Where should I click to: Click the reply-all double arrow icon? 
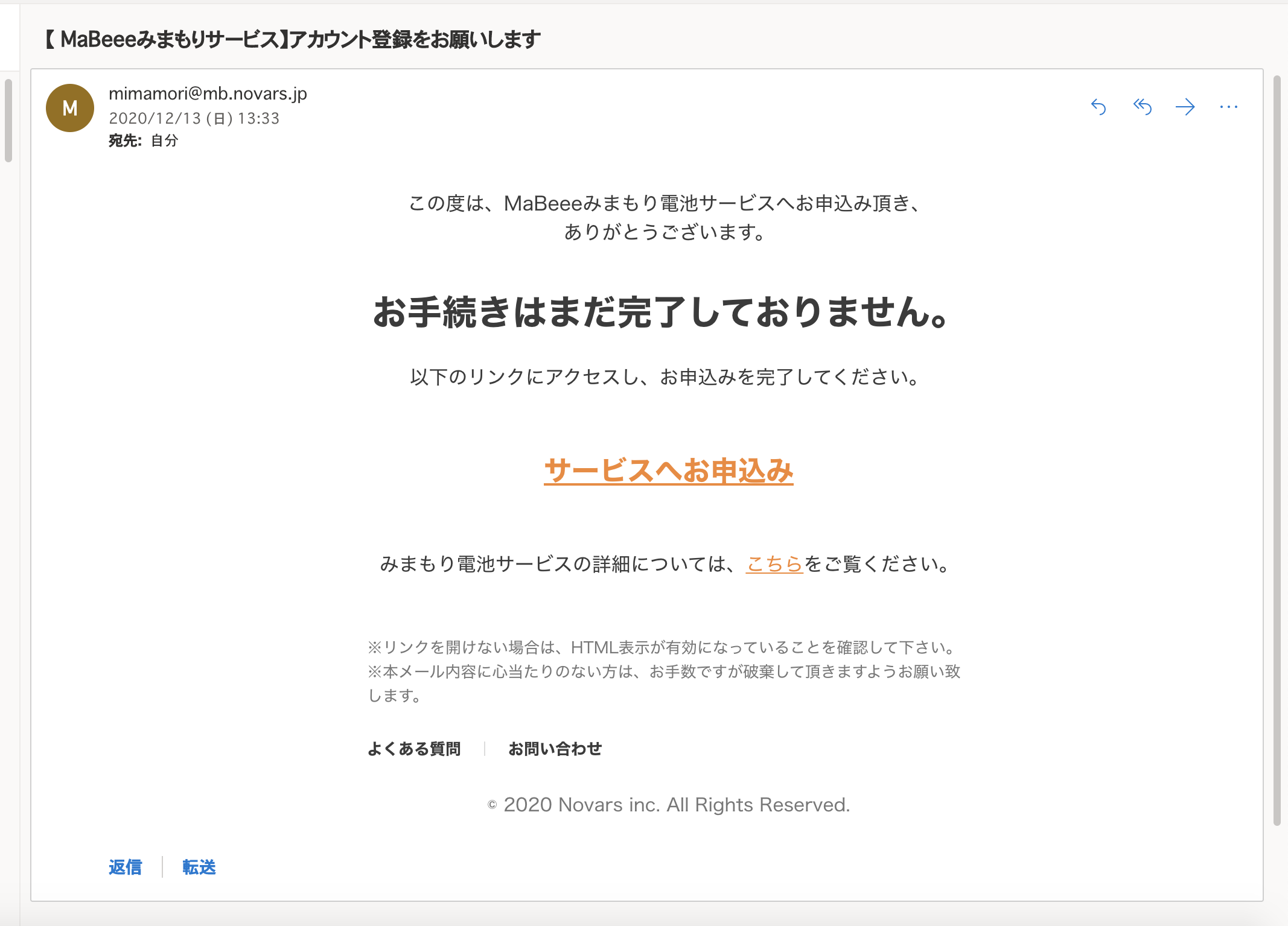point(1142,107)
